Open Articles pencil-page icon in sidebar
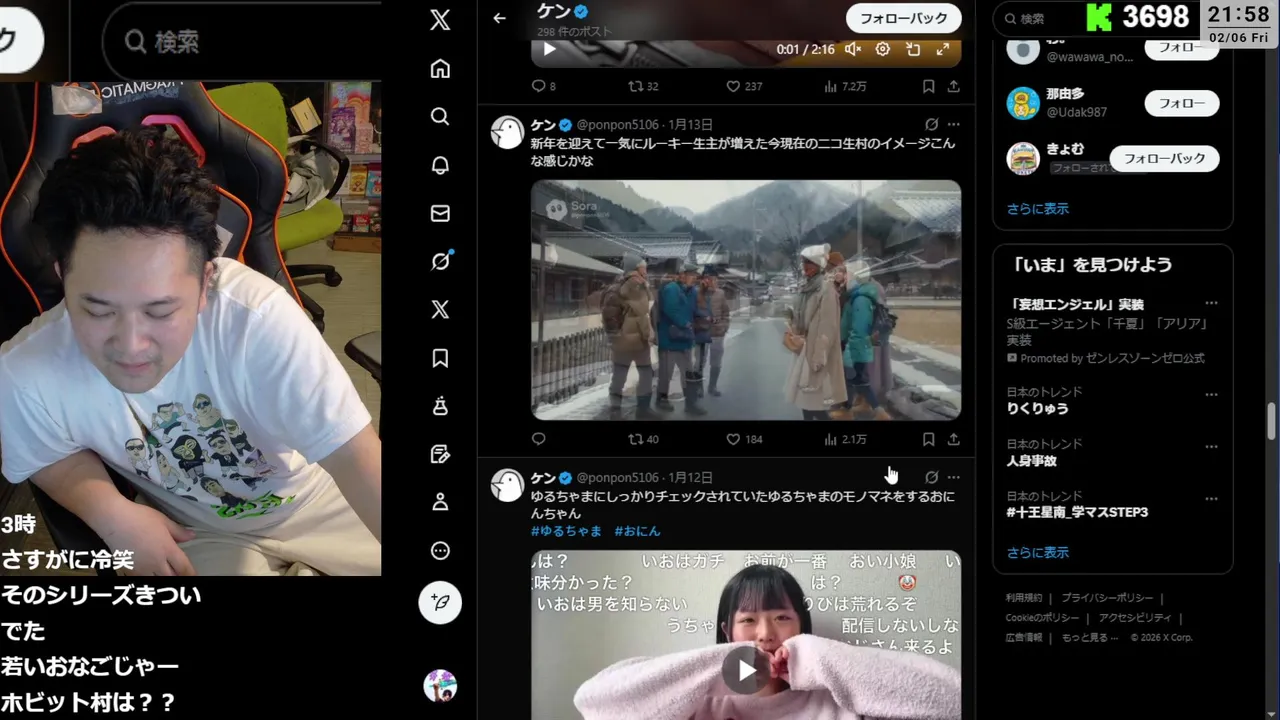The width and height of the screenshot is (1280, 720). (440, 454)
